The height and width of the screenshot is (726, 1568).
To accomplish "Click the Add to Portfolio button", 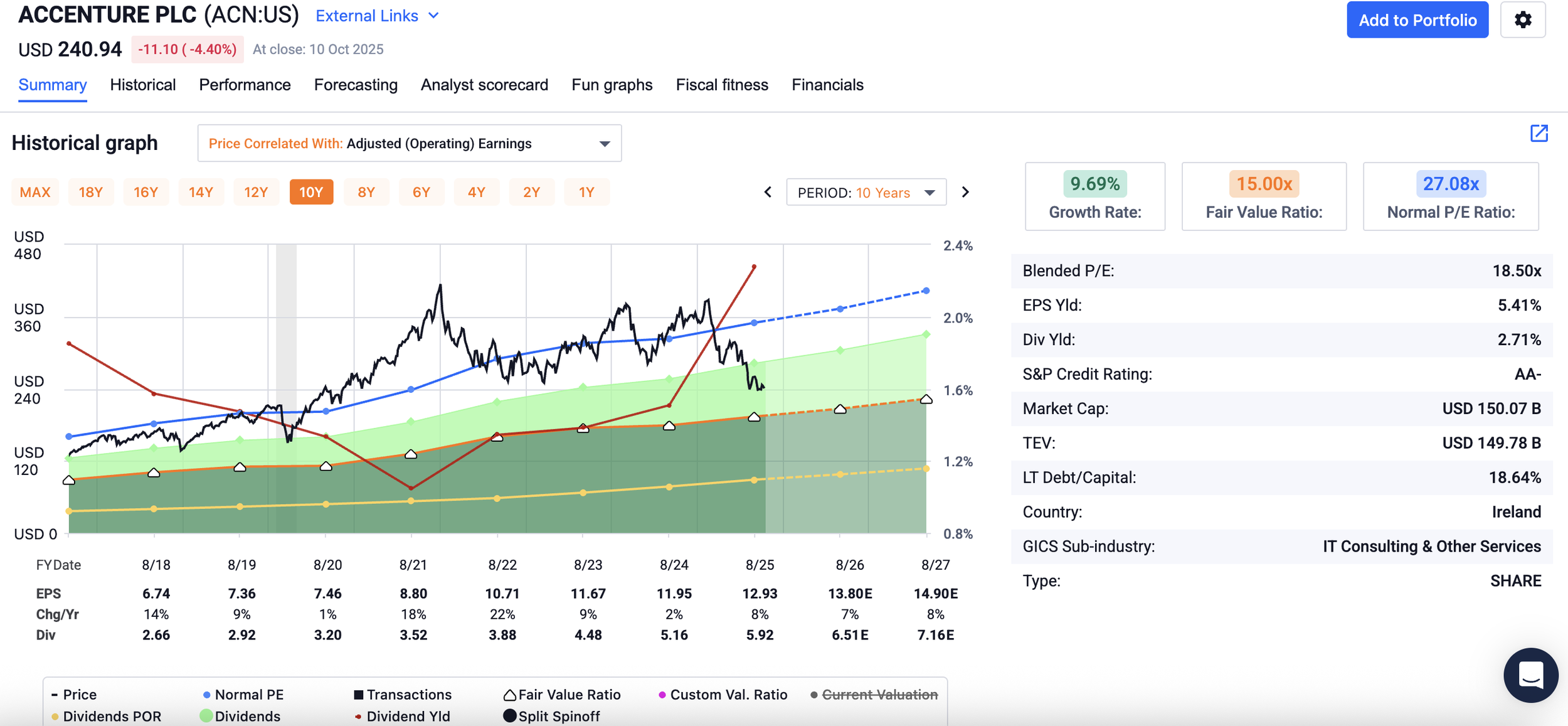I will 1417,20.
